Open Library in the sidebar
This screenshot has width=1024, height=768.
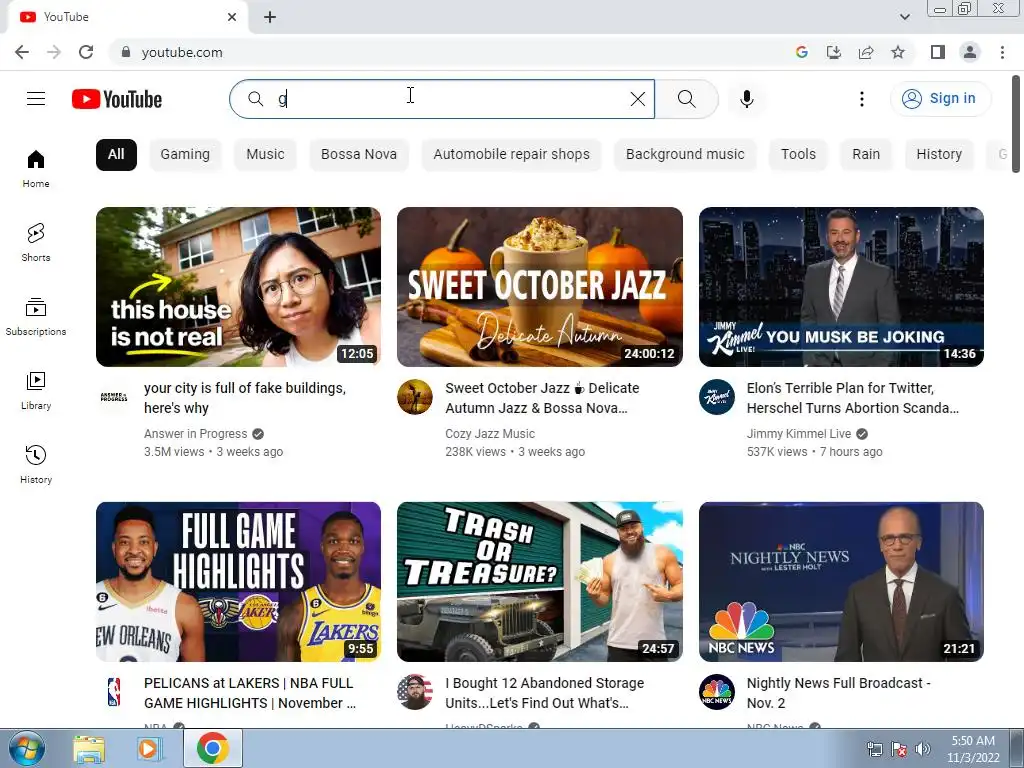click(x=36, y=391)
